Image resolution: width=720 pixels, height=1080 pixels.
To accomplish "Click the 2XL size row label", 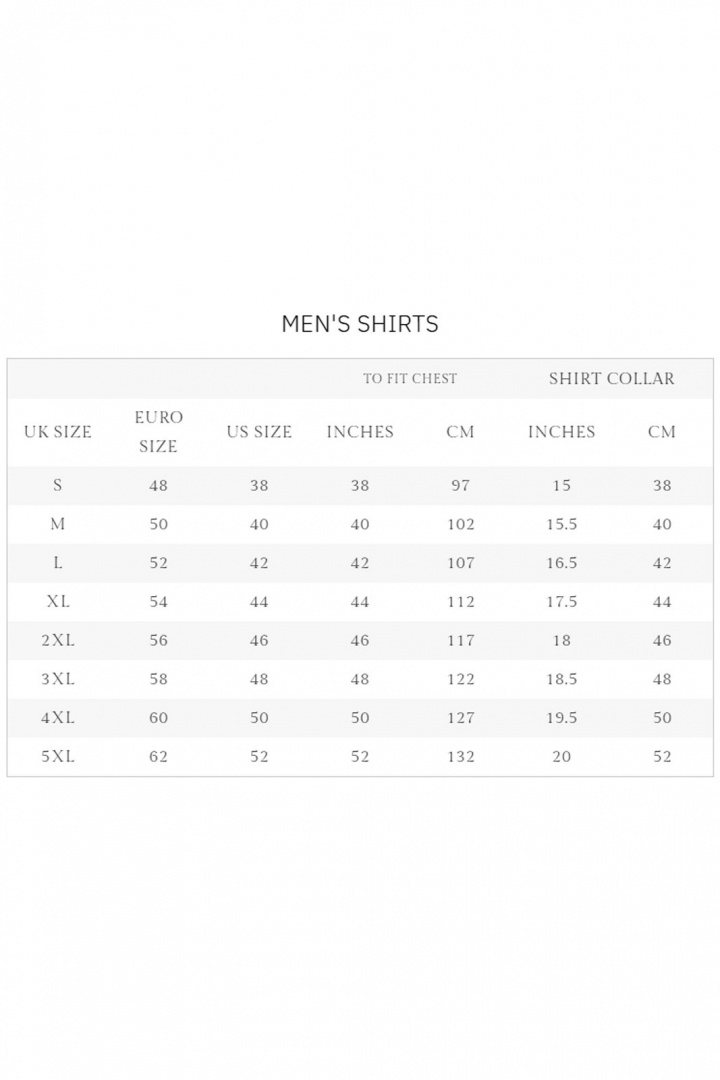I will (x=58, y=640).
